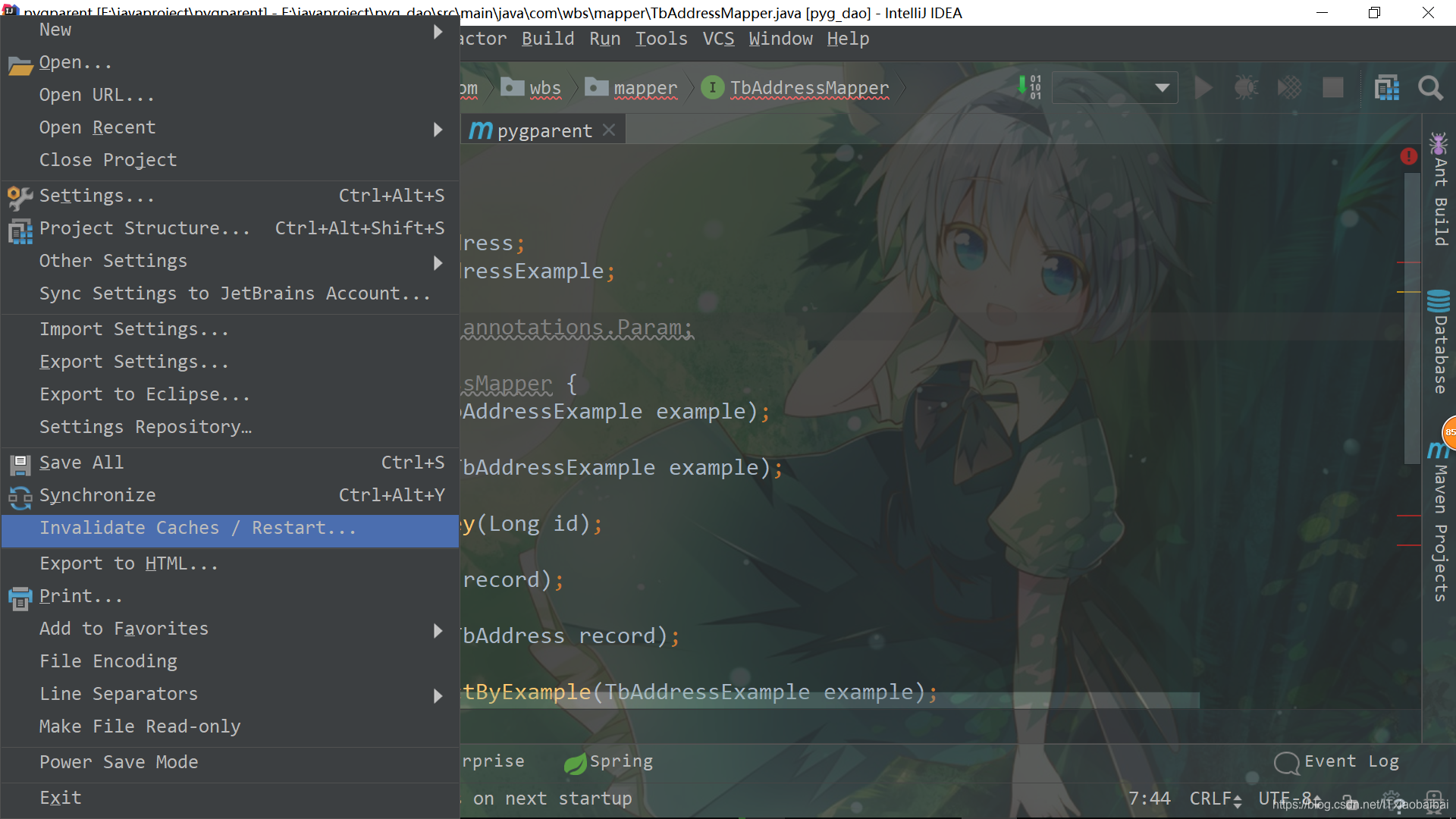Click cursor position 7:44 status
Viewport: 1456px width, 819px height.
pos(1149,799)
